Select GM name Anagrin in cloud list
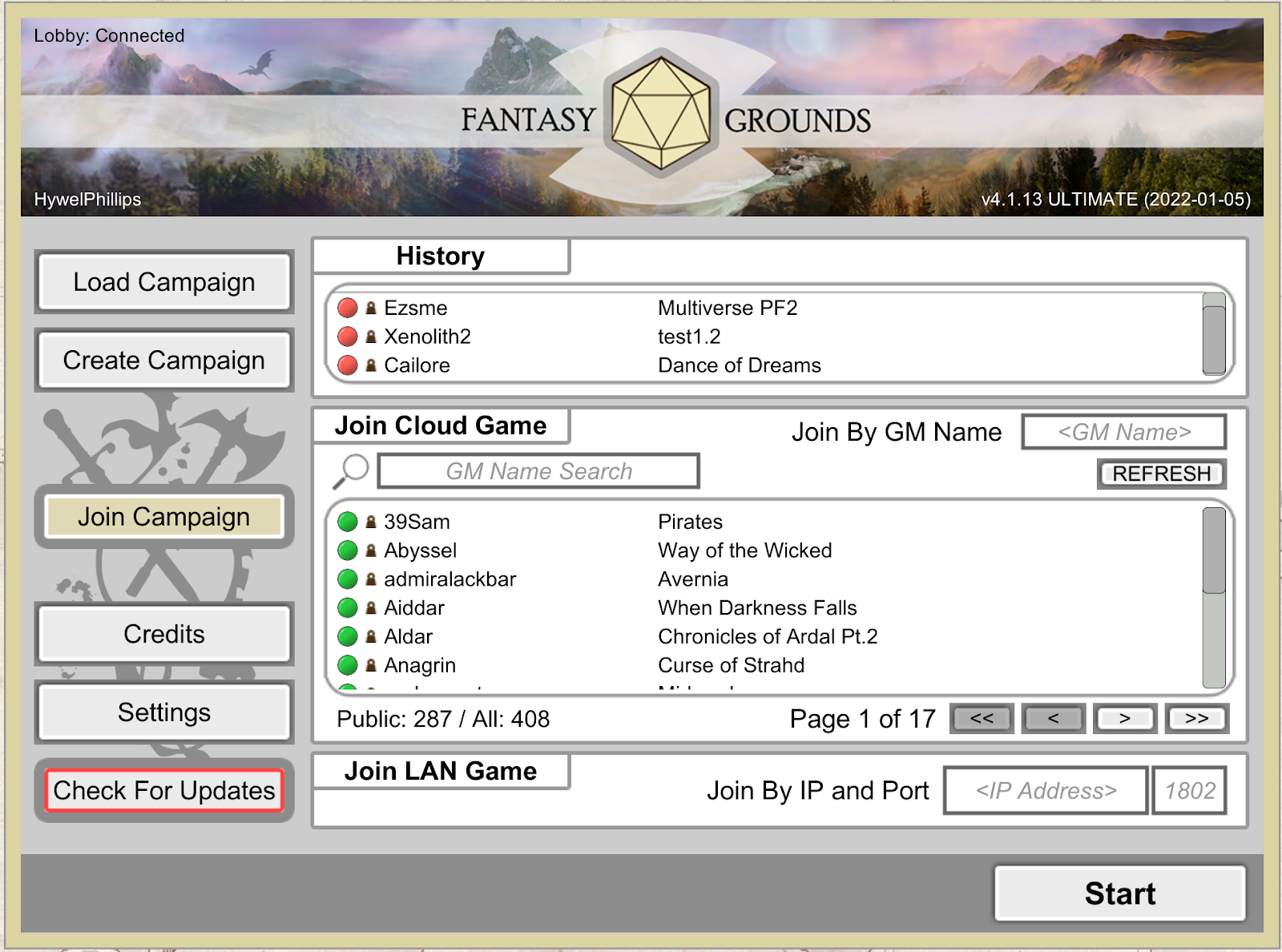The image size is (1282, 952). (x=420, y=665)
